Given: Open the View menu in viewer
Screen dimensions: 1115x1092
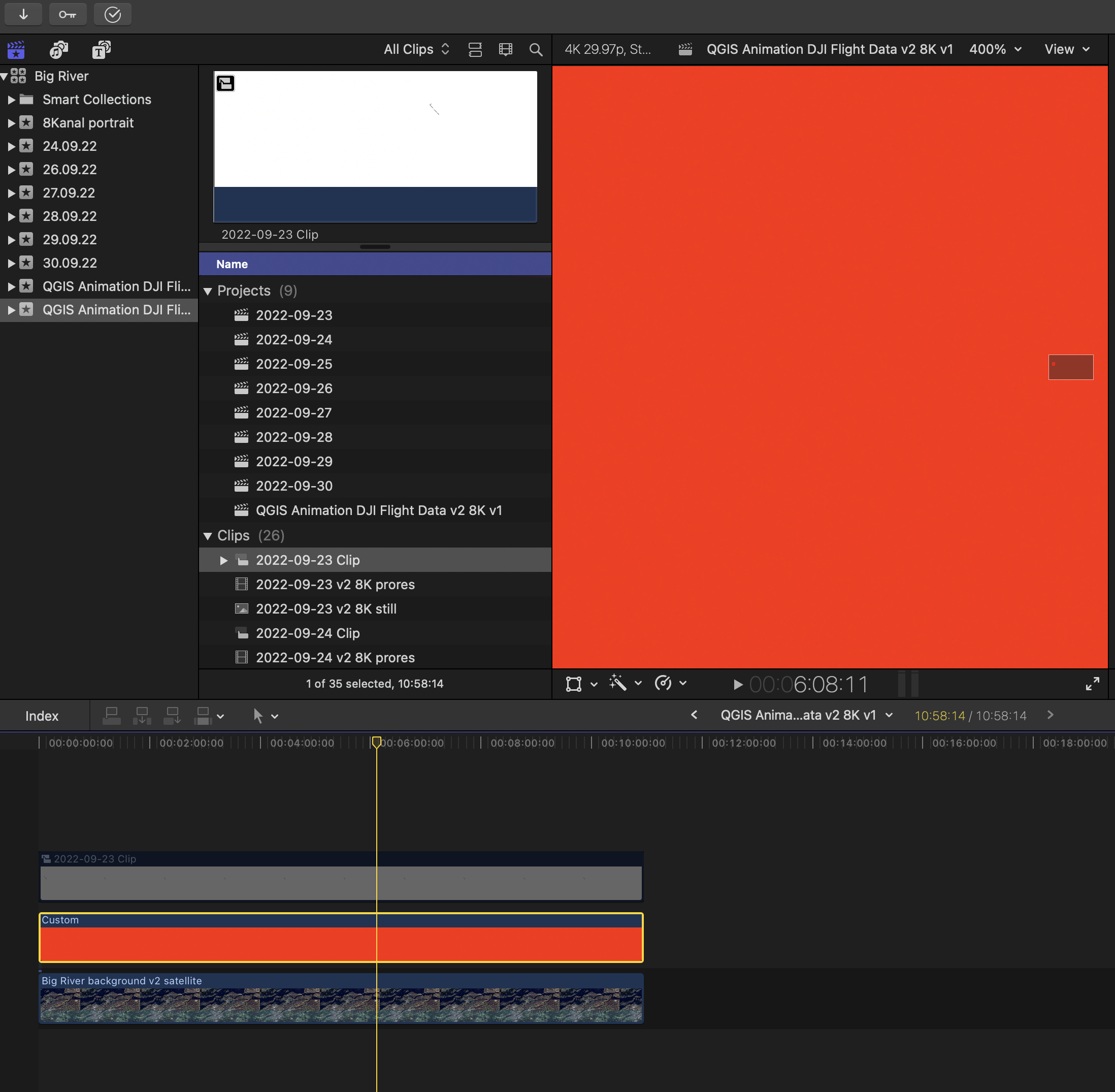Looking at the screenshot, I should pos(1066,49).
